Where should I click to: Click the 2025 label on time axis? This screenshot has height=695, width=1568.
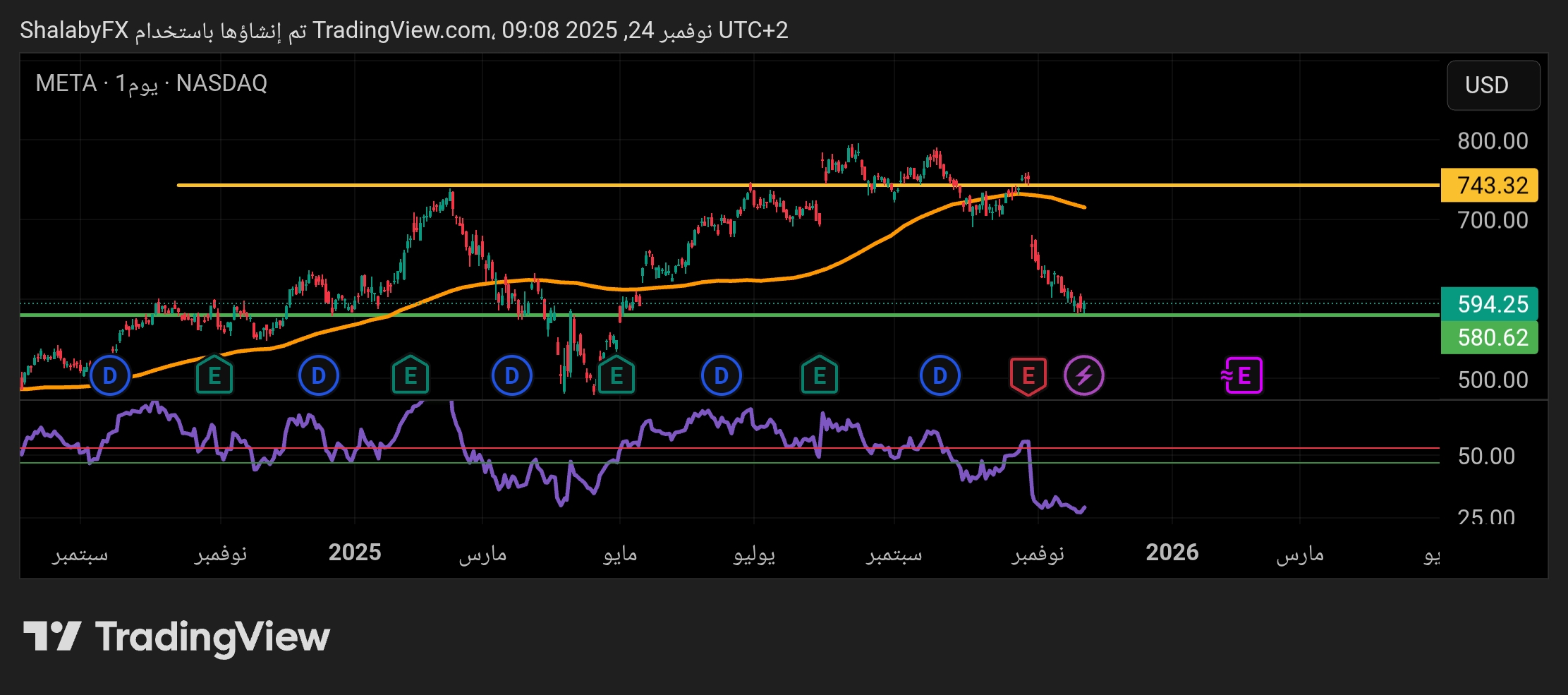tap(355, 552)
